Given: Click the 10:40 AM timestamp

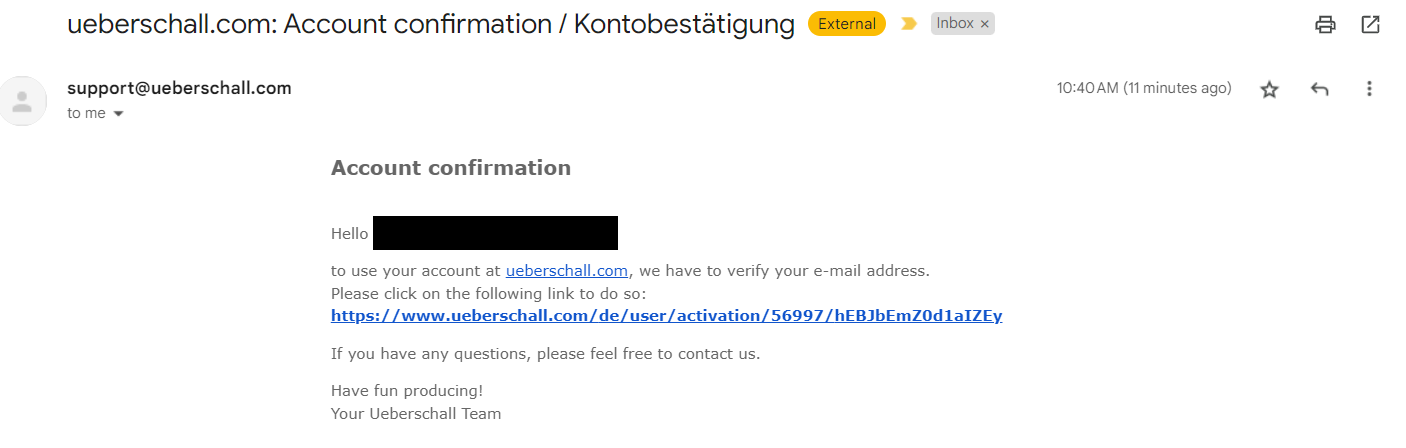Looking at the screenshot, I should click(1143, 88).
